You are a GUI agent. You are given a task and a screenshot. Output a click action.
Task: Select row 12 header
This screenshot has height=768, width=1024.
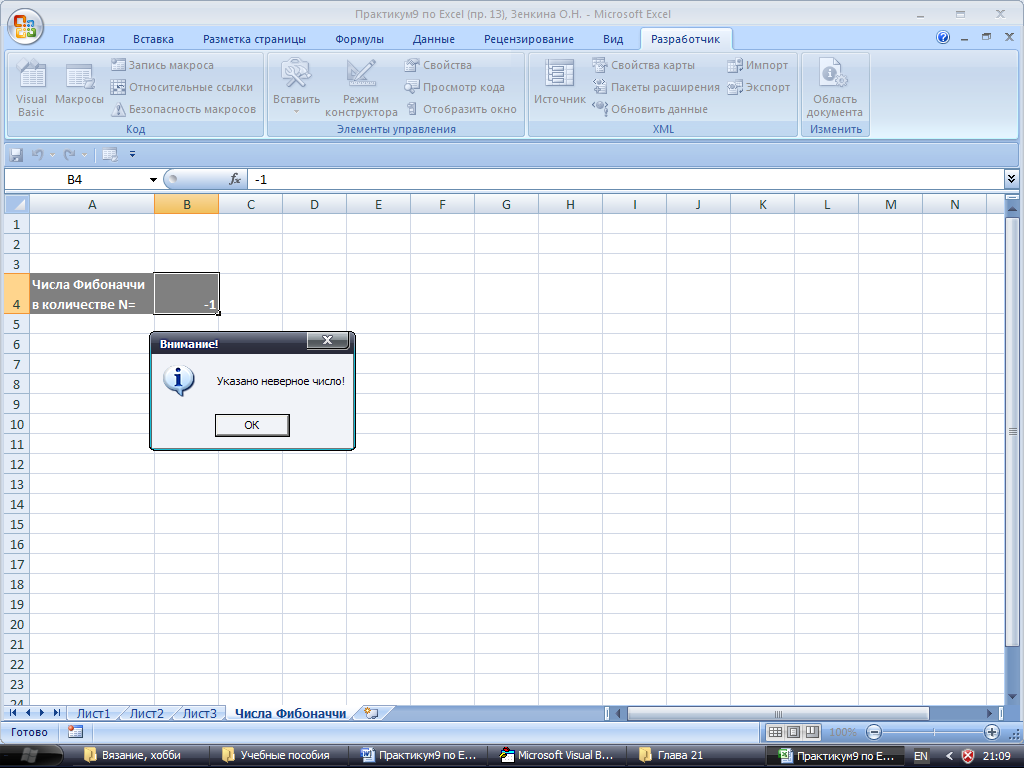point(17,464)
